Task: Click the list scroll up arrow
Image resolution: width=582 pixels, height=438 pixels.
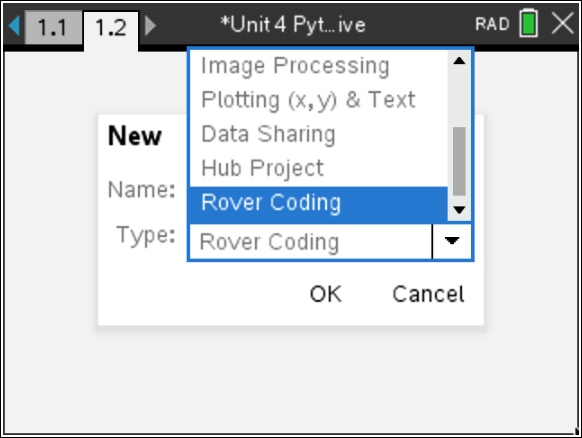Action: [460, 61]
